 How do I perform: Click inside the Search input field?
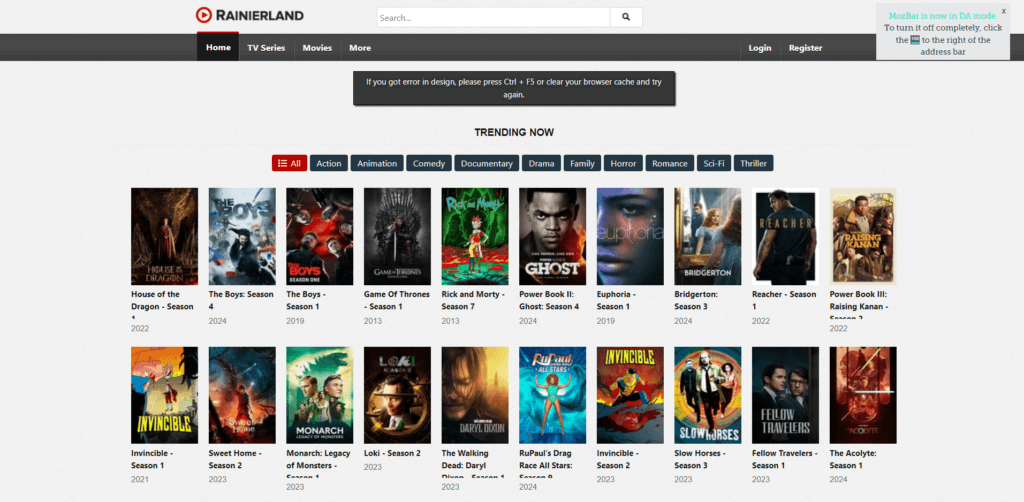(492, 17)
